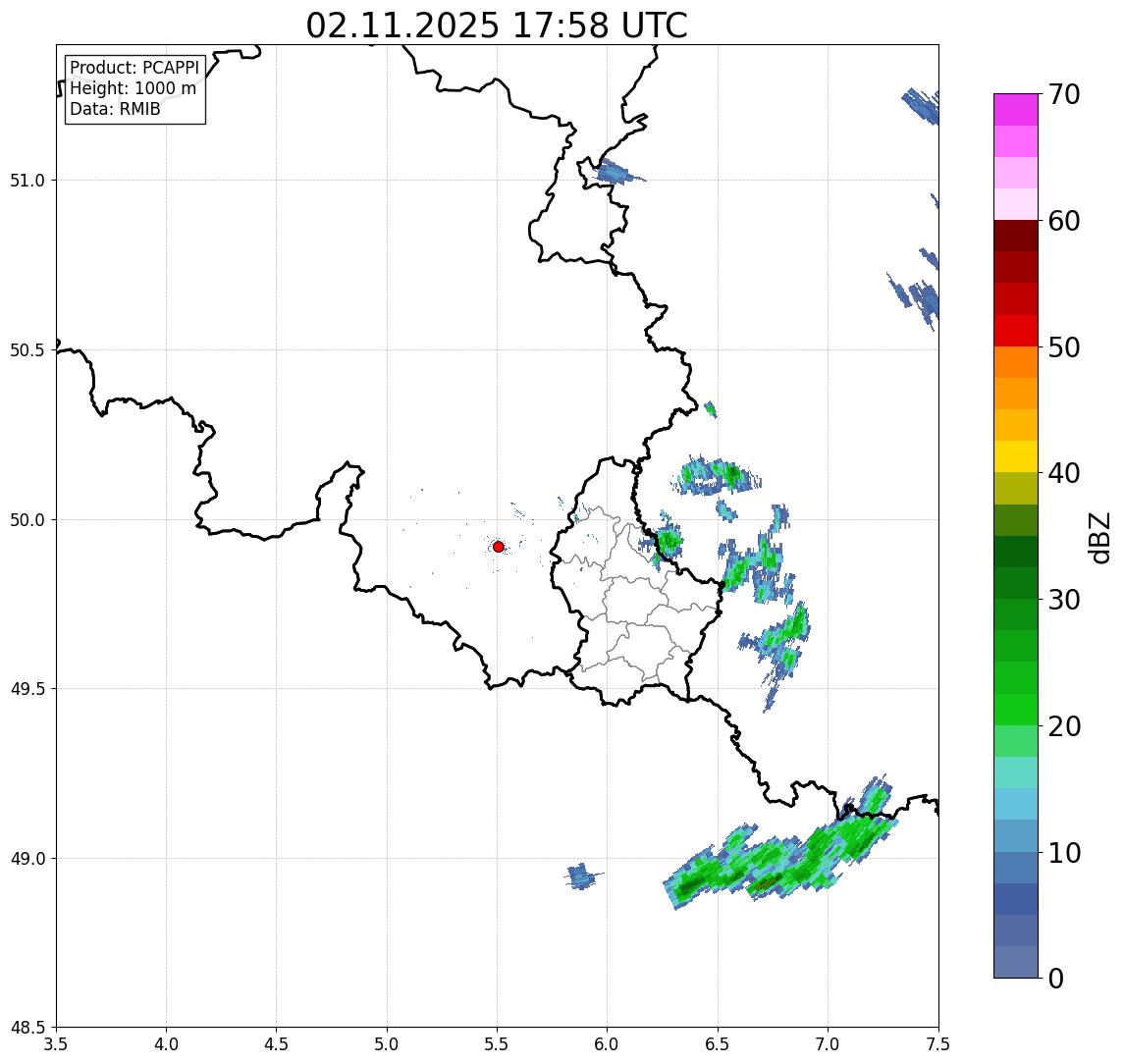
Task: Click the longitude axis label 4.5
Action: point(277,1044)
